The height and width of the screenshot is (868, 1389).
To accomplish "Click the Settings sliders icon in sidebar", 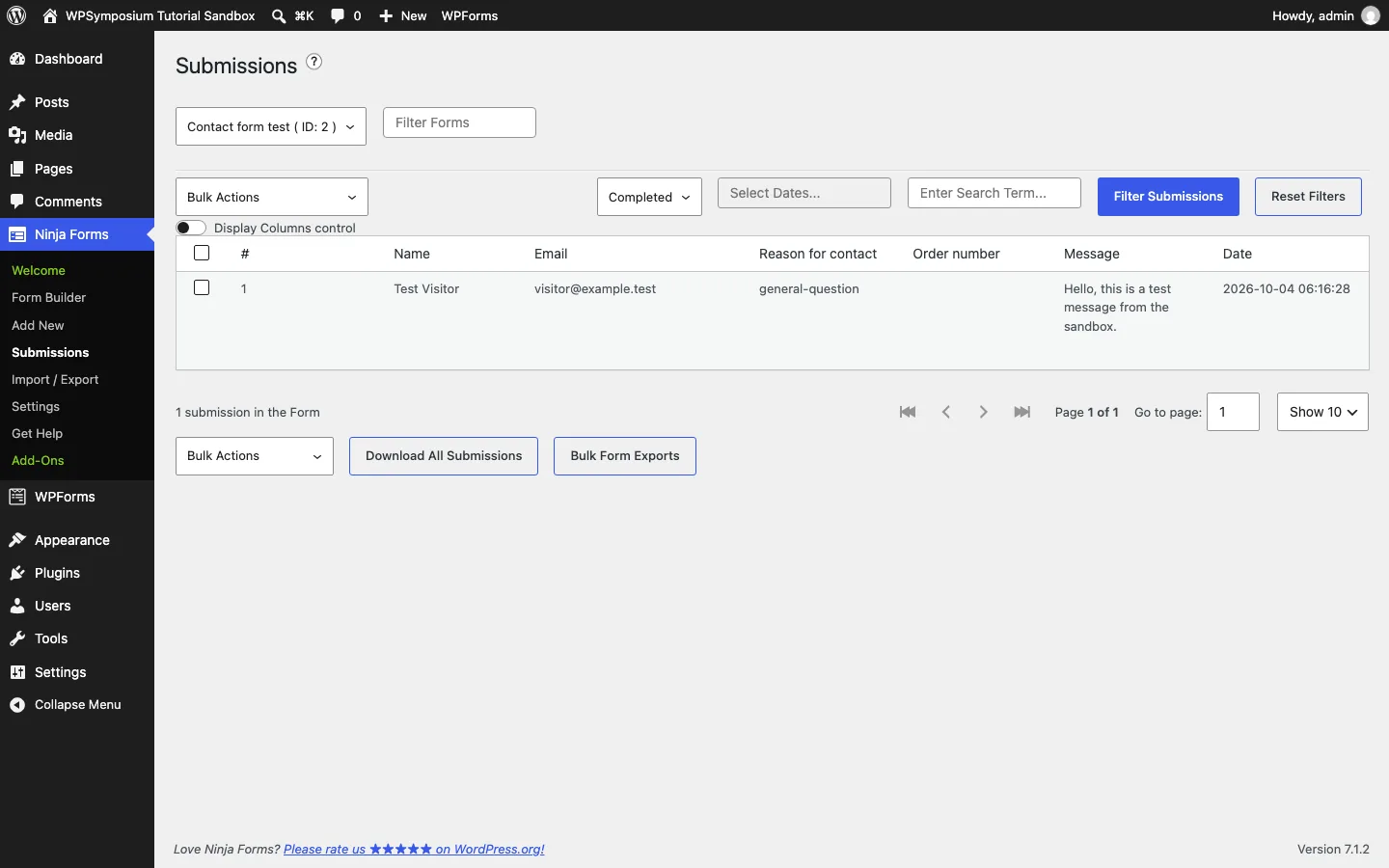I will (x=17, y=672).
